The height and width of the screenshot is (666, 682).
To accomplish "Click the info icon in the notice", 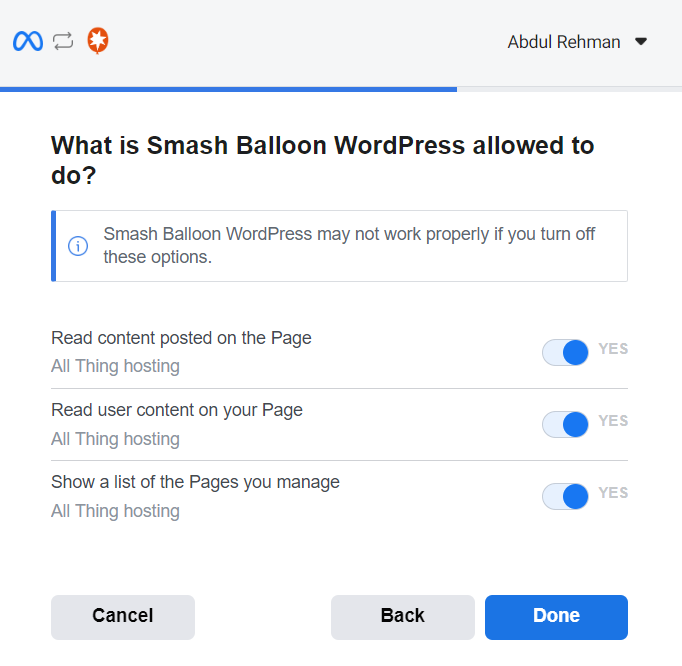I will [x=77, y=246].
